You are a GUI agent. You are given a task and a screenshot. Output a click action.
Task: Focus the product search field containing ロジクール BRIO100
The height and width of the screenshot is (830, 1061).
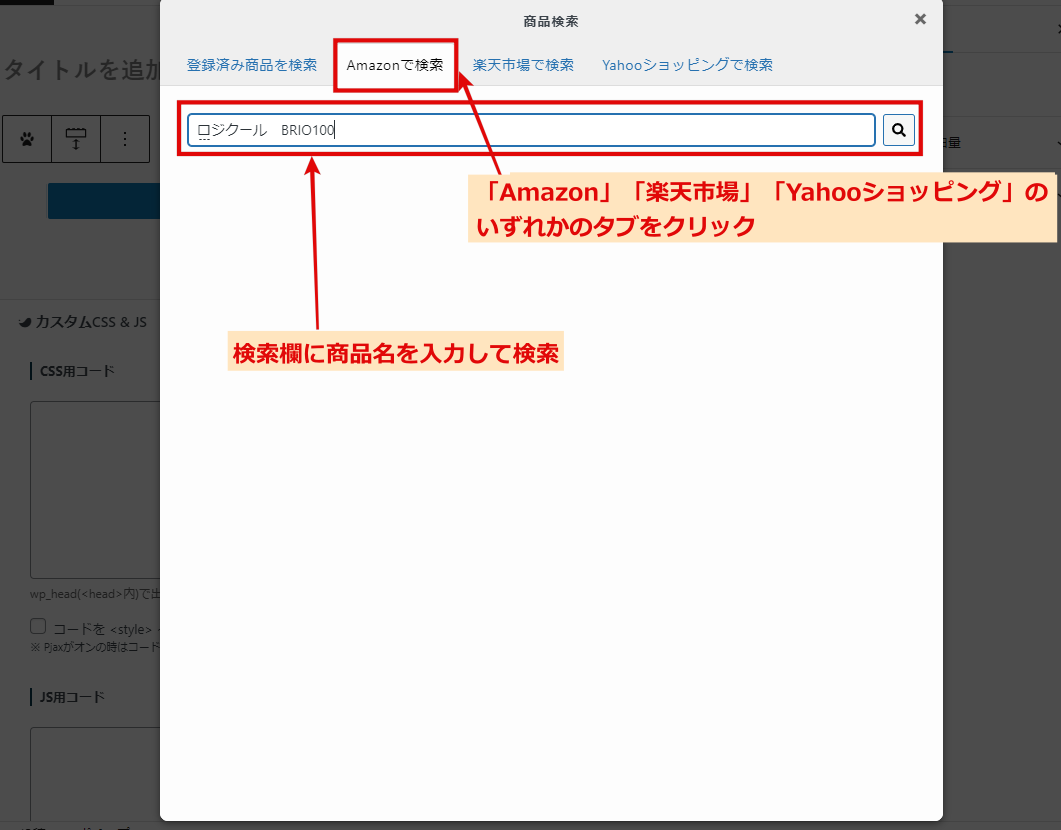pos(531,130)
